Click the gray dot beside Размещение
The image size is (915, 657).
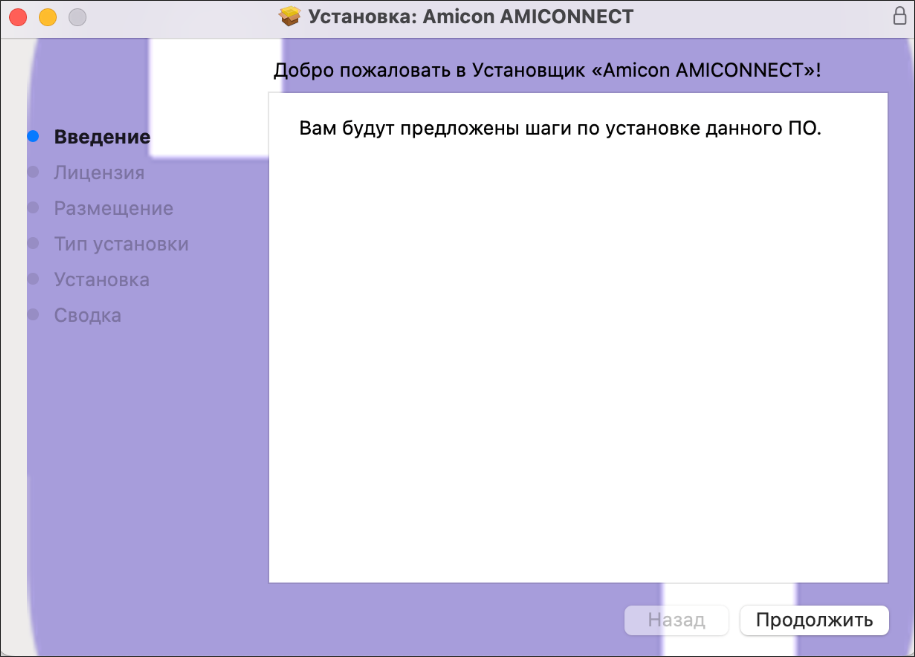[36, 207]
